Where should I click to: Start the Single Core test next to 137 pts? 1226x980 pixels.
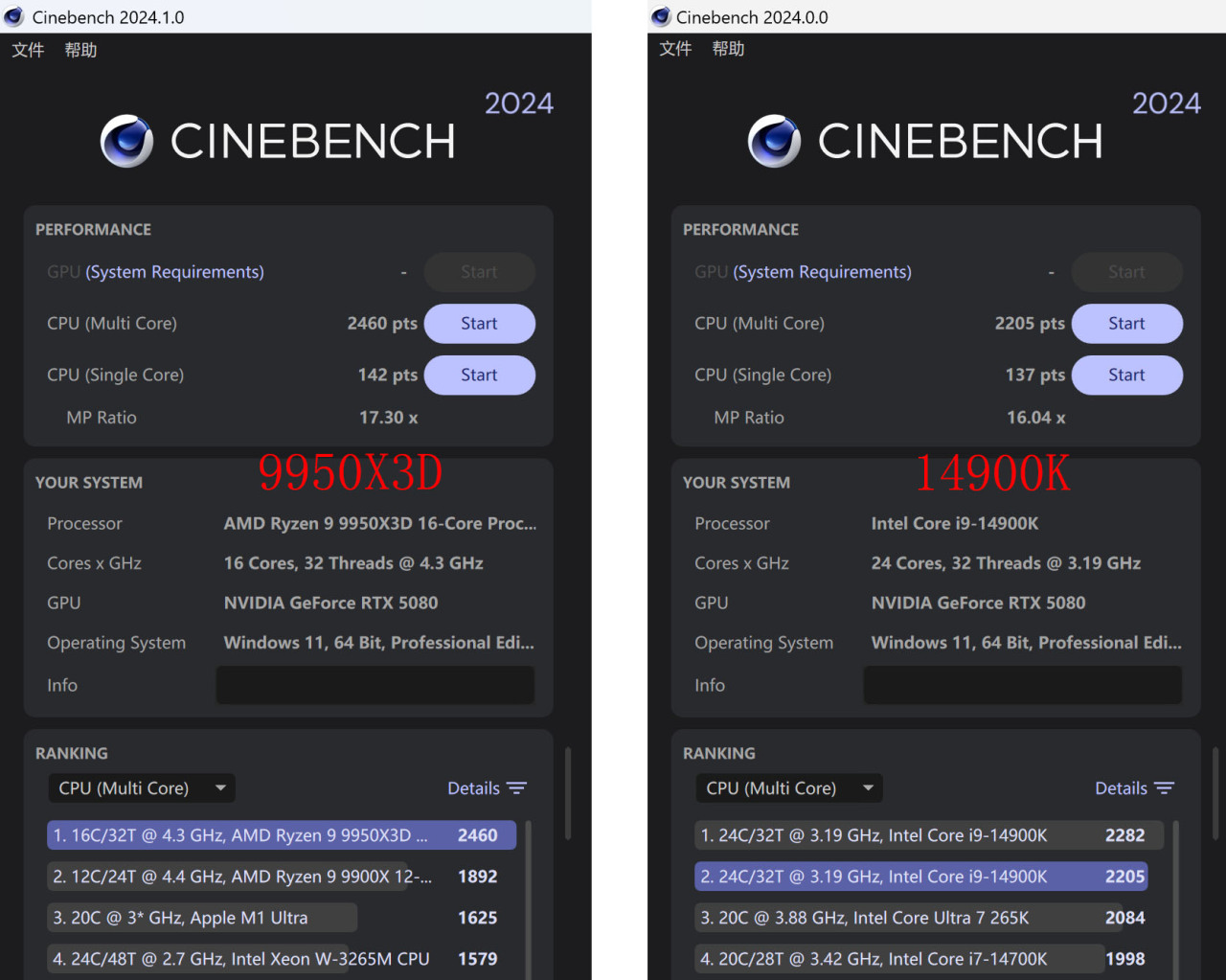pyautogui.click(x=1126, y=376)
